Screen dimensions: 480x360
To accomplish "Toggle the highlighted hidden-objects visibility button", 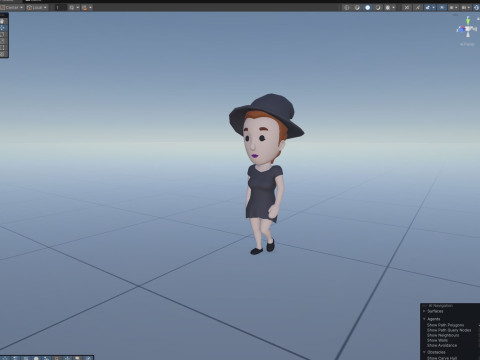I will coord(442,7).
